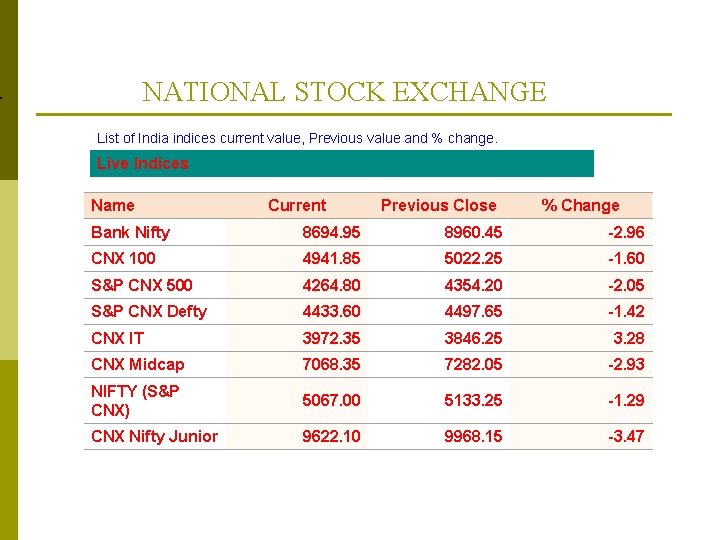
Task: Click the CNX IT index name
Action: pos(117,338)
